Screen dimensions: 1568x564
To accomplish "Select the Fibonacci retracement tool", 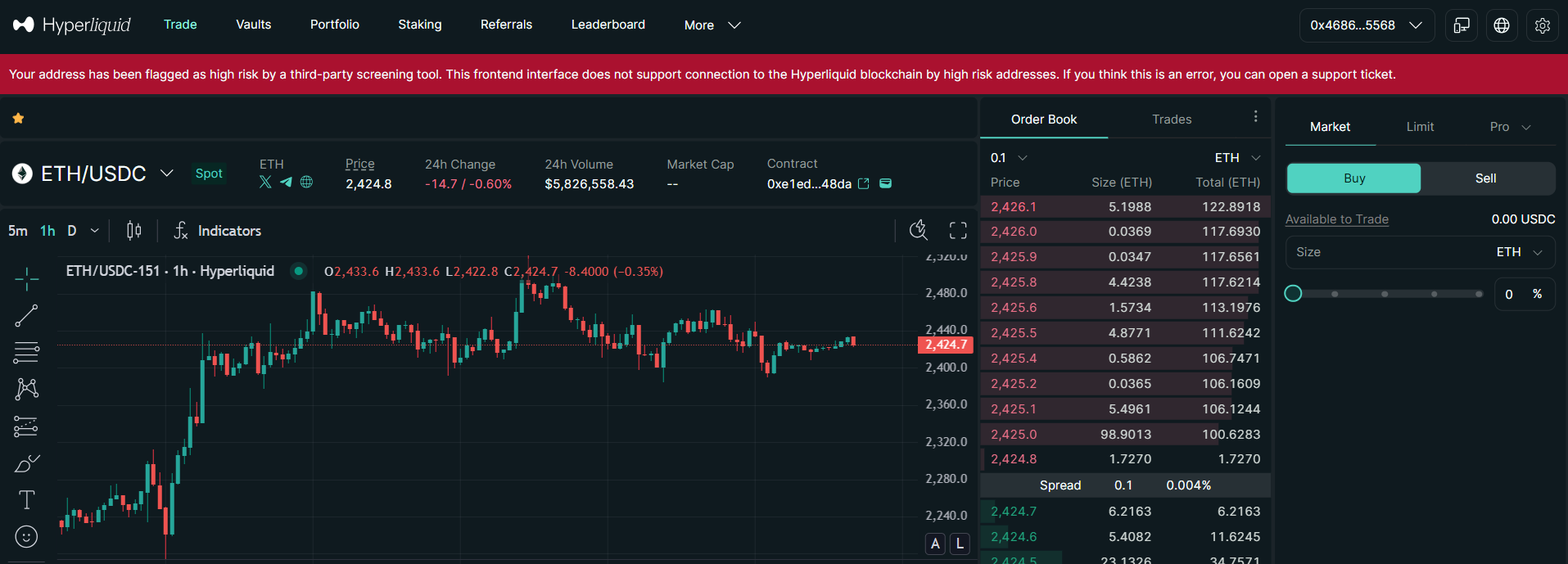I will 26,353.
